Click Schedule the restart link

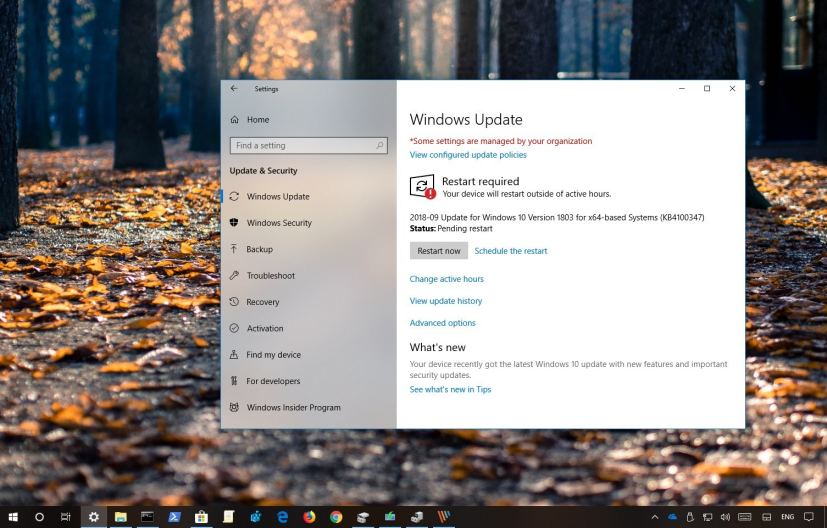click(511, 251)
